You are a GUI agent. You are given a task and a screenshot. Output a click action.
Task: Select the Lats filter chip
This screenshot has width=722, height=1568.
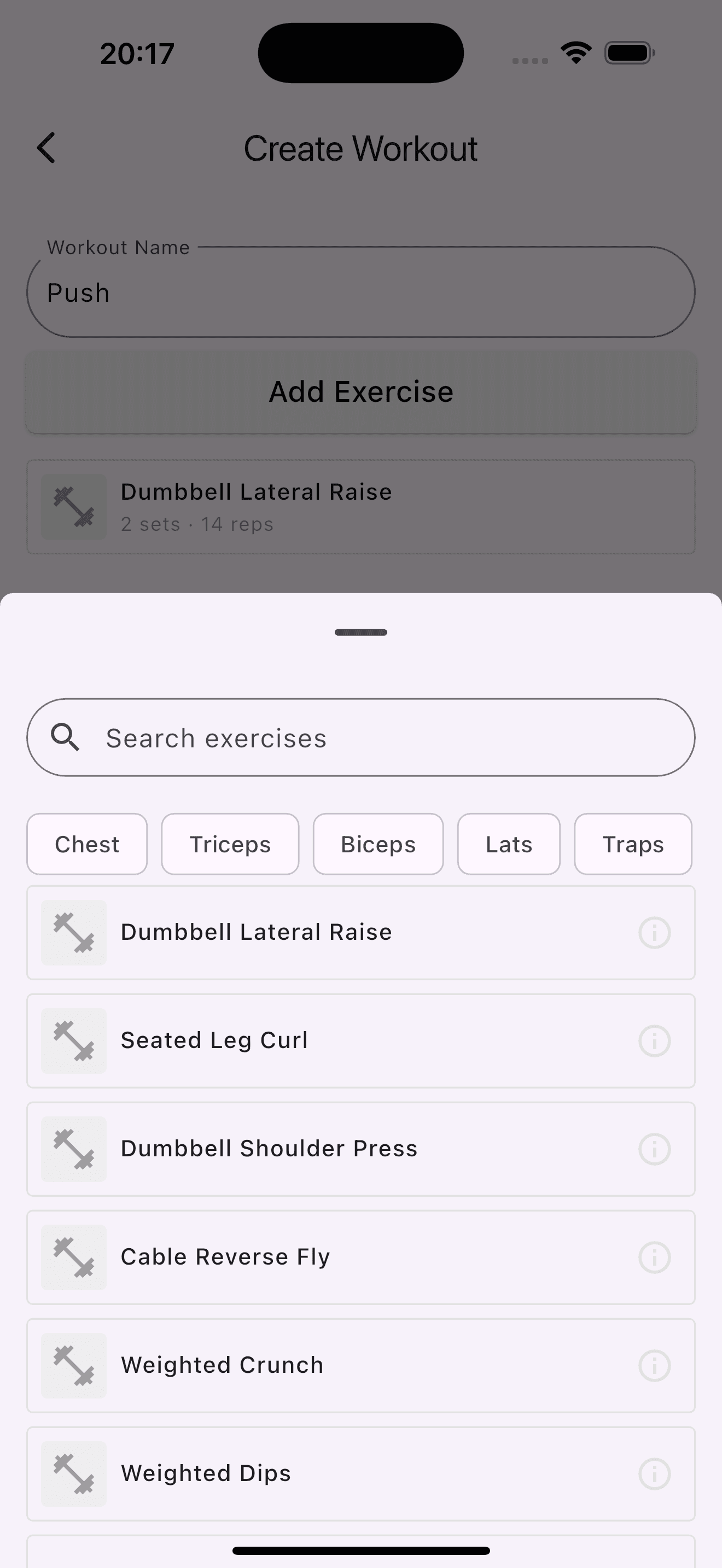(x=509, y=844)
